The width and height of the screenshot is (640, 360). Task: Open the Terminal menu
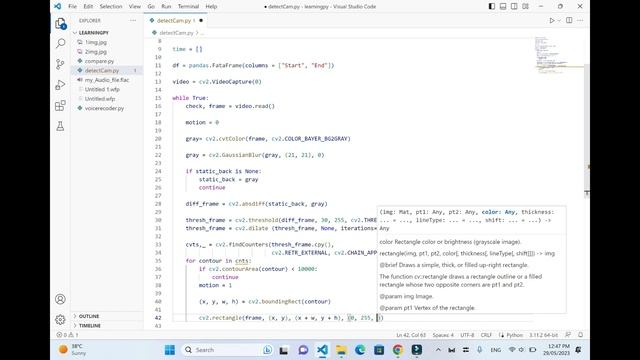[x=189, y=7]
